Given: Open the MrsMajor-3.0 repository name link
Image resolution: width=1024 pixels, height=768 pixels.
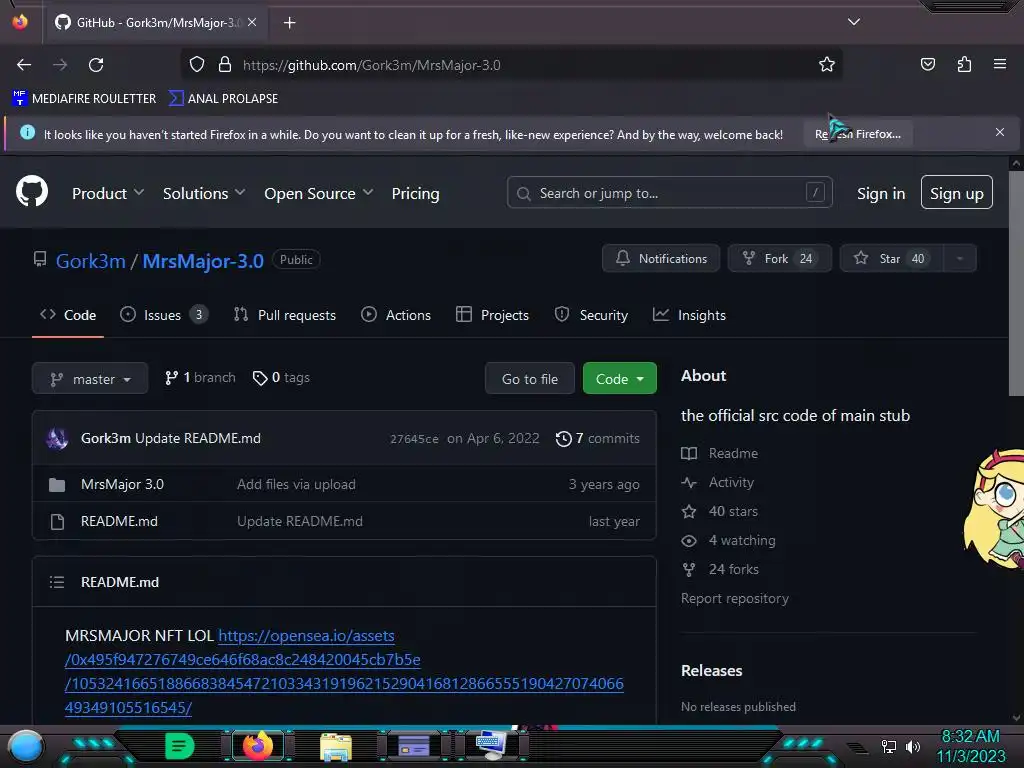Looking at the screenshot, I should pyautogui.click(x=203, y=261).
